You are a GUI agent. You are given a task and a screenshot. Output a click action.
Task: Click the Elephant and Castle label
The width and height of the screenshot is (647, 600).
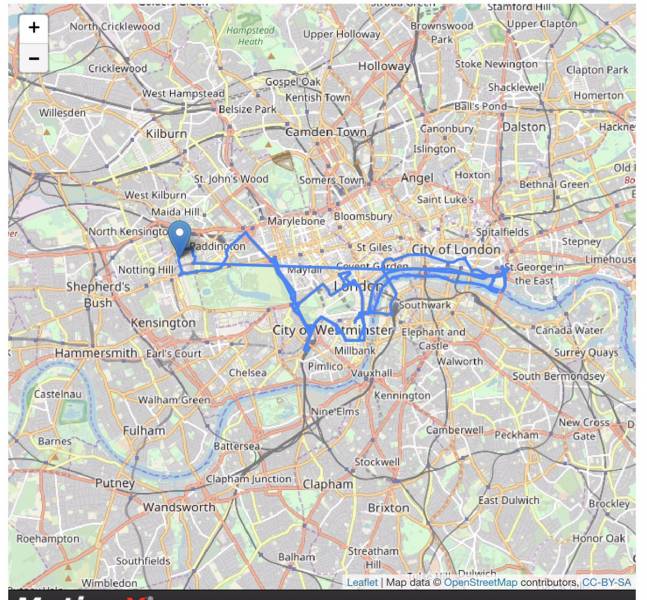(433, 339)
